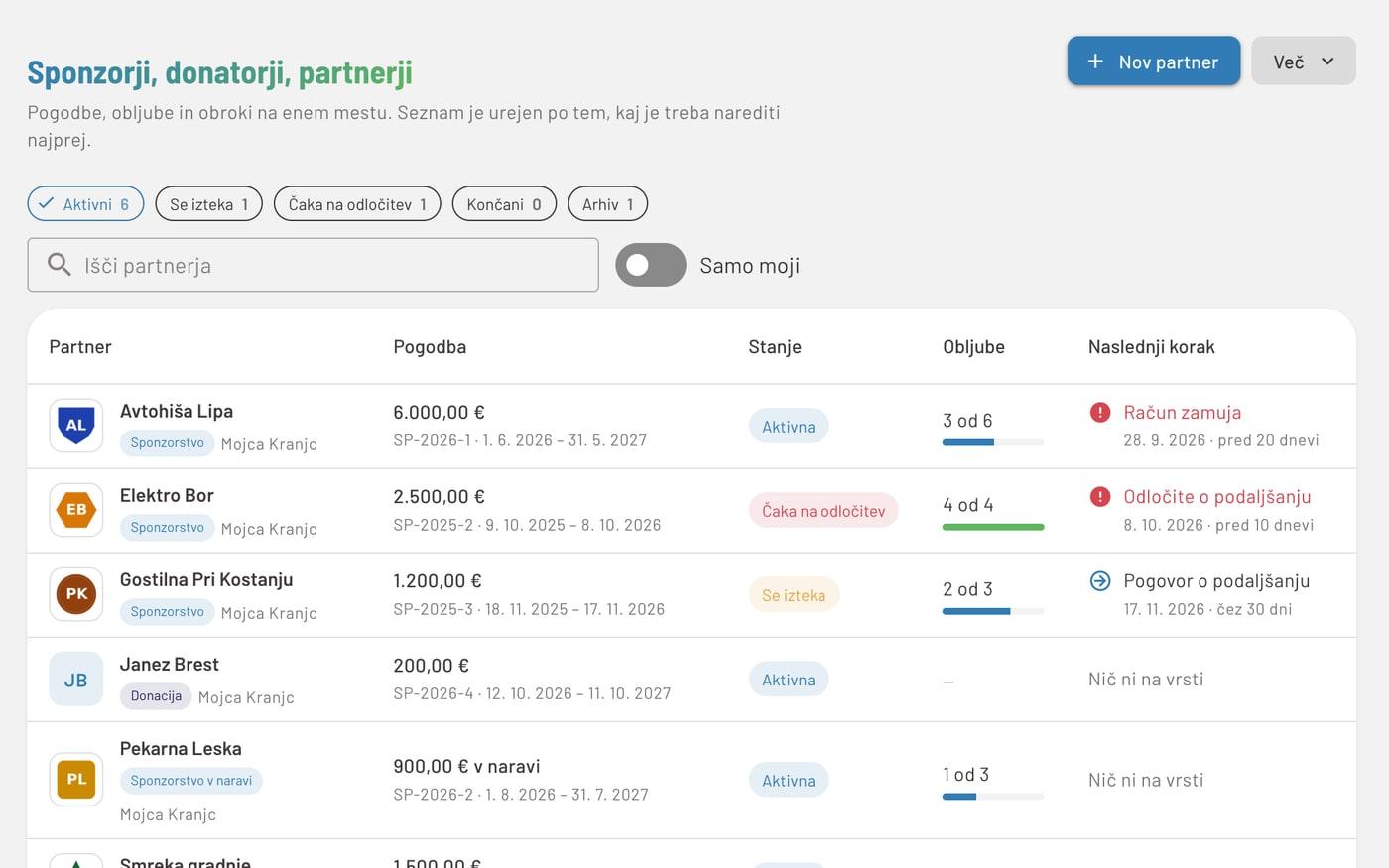
Task: Click the 900,00 € v naravi amount
Action: click(x=466, y=766)
